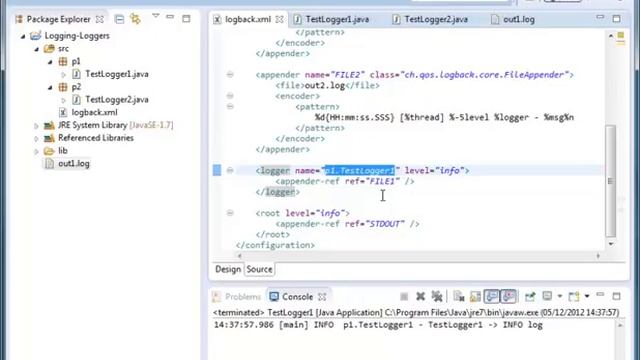Click the Referenced Libraries icon

click(x=49, y=138)
